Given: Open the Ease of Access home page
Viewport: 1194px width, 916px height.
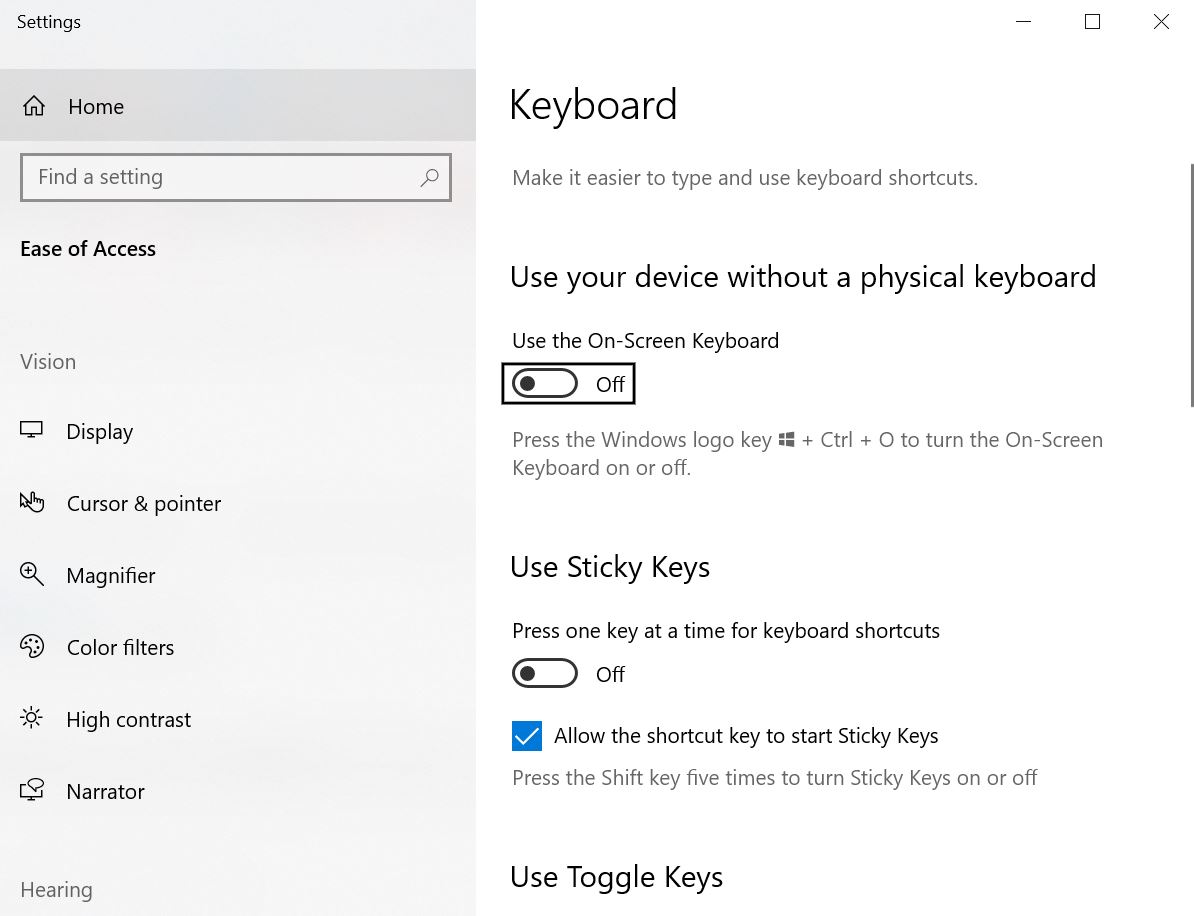Looking at the screenshot, I should tap(88, 248).
